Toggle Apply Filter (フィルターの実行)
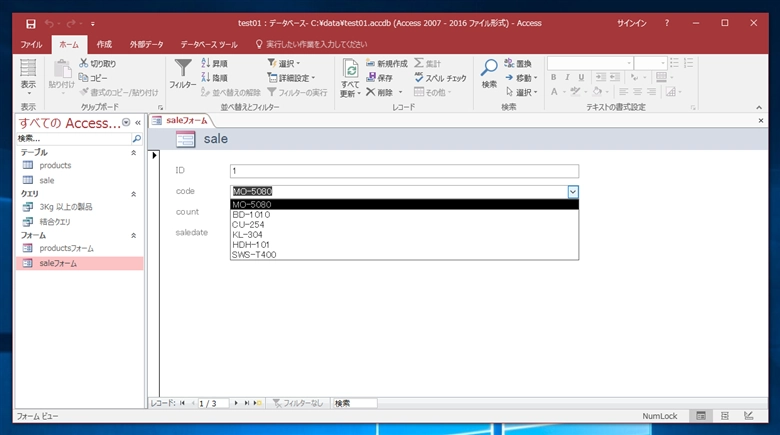Viewport: 780px width, 435px height. (297, 92)
